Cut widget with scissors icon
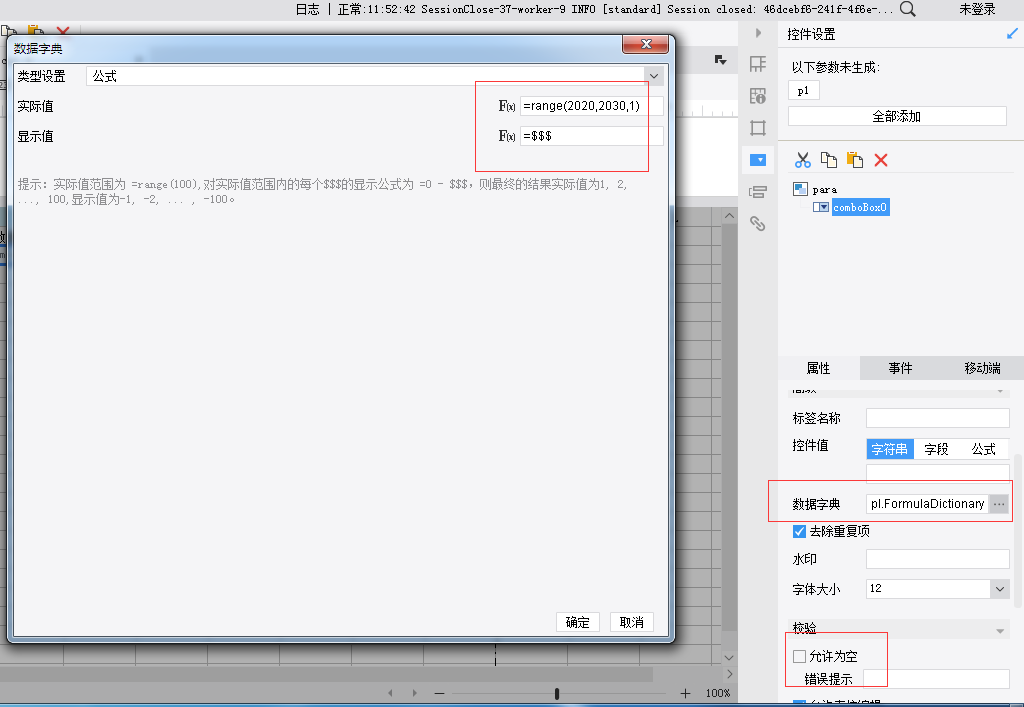The image size is (1024, 707). click(x=803, y=160)
